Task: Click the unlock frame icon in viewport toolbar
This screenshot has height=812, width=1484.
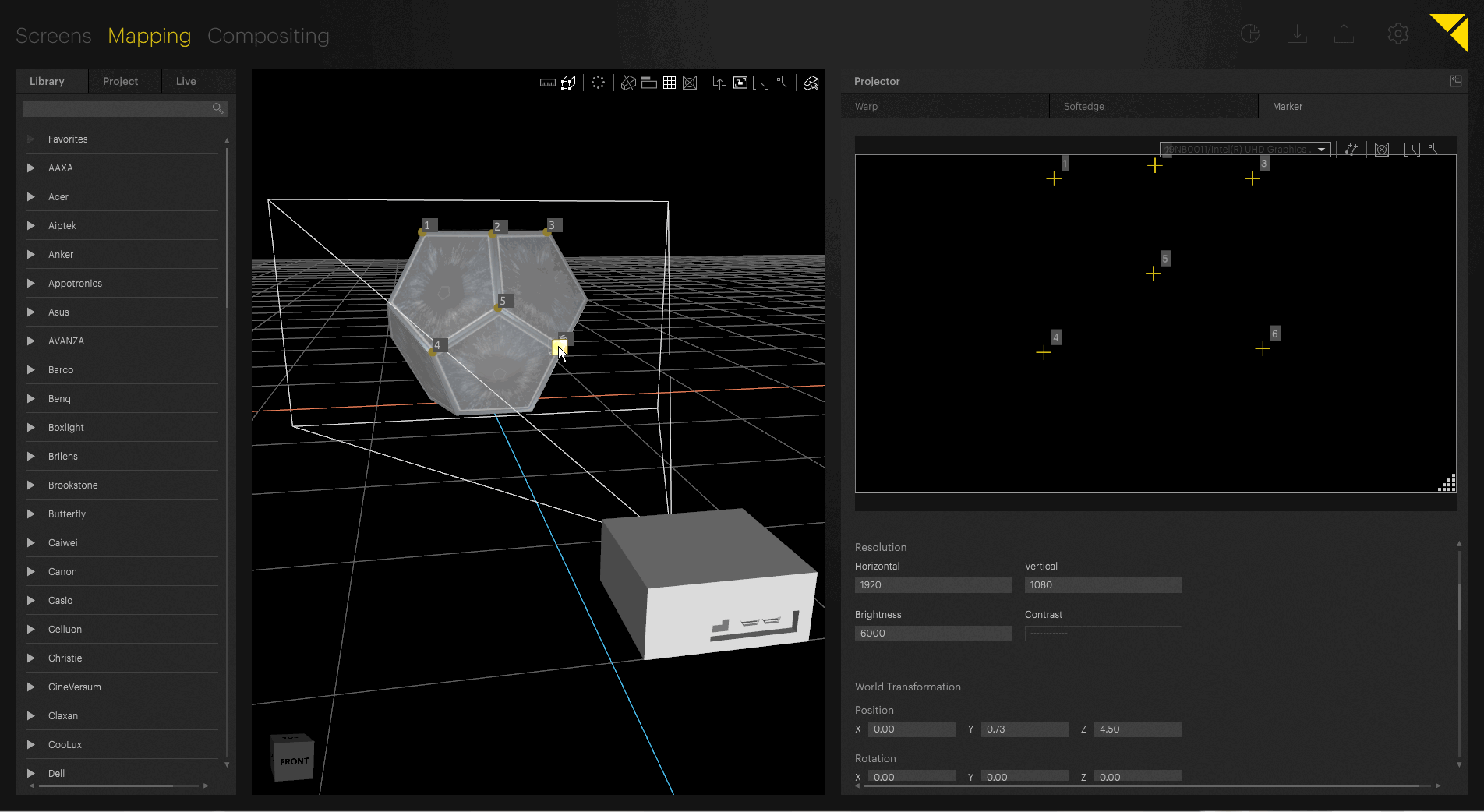Action: pyautogui.click(x=740, y=83)
